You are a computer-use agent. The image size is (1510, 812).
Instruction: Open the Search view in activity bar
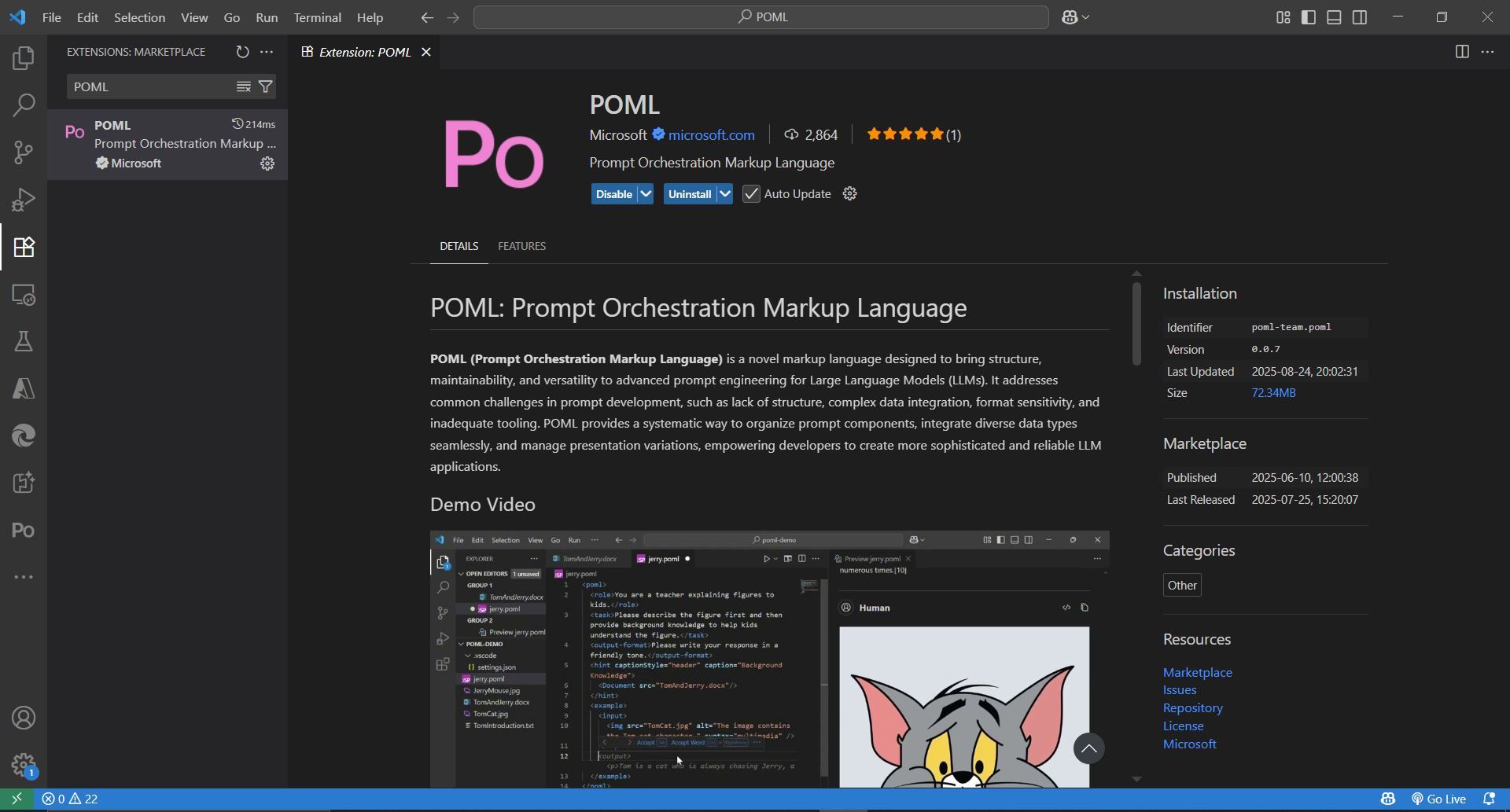coord(24,105)
